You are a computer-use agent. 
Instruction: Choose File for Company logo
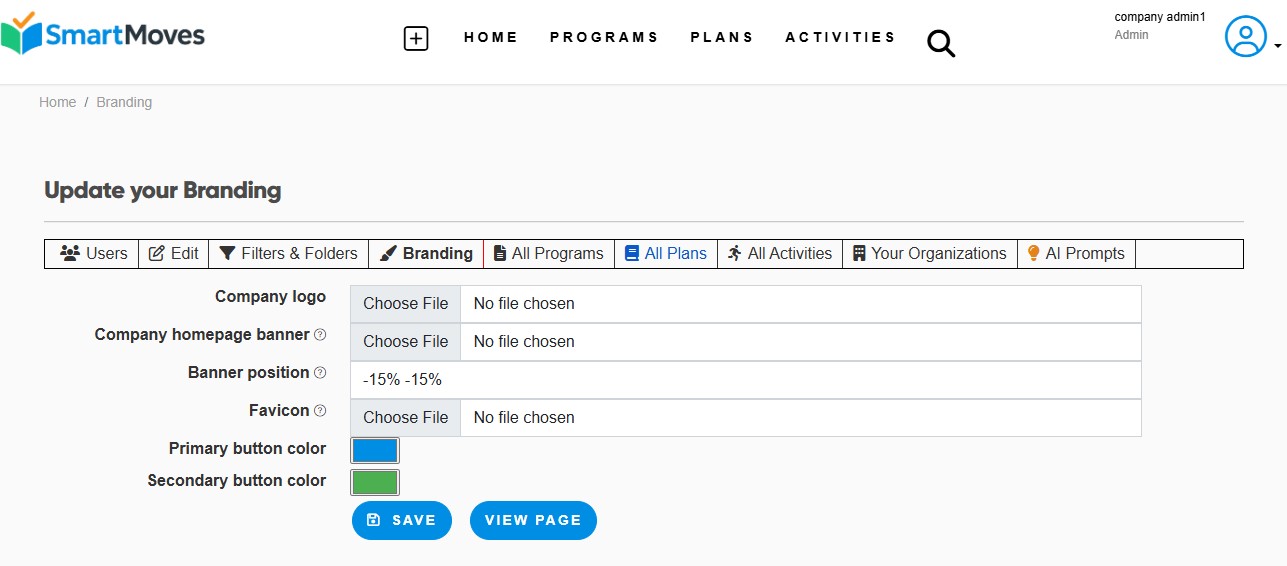point(405,304)
